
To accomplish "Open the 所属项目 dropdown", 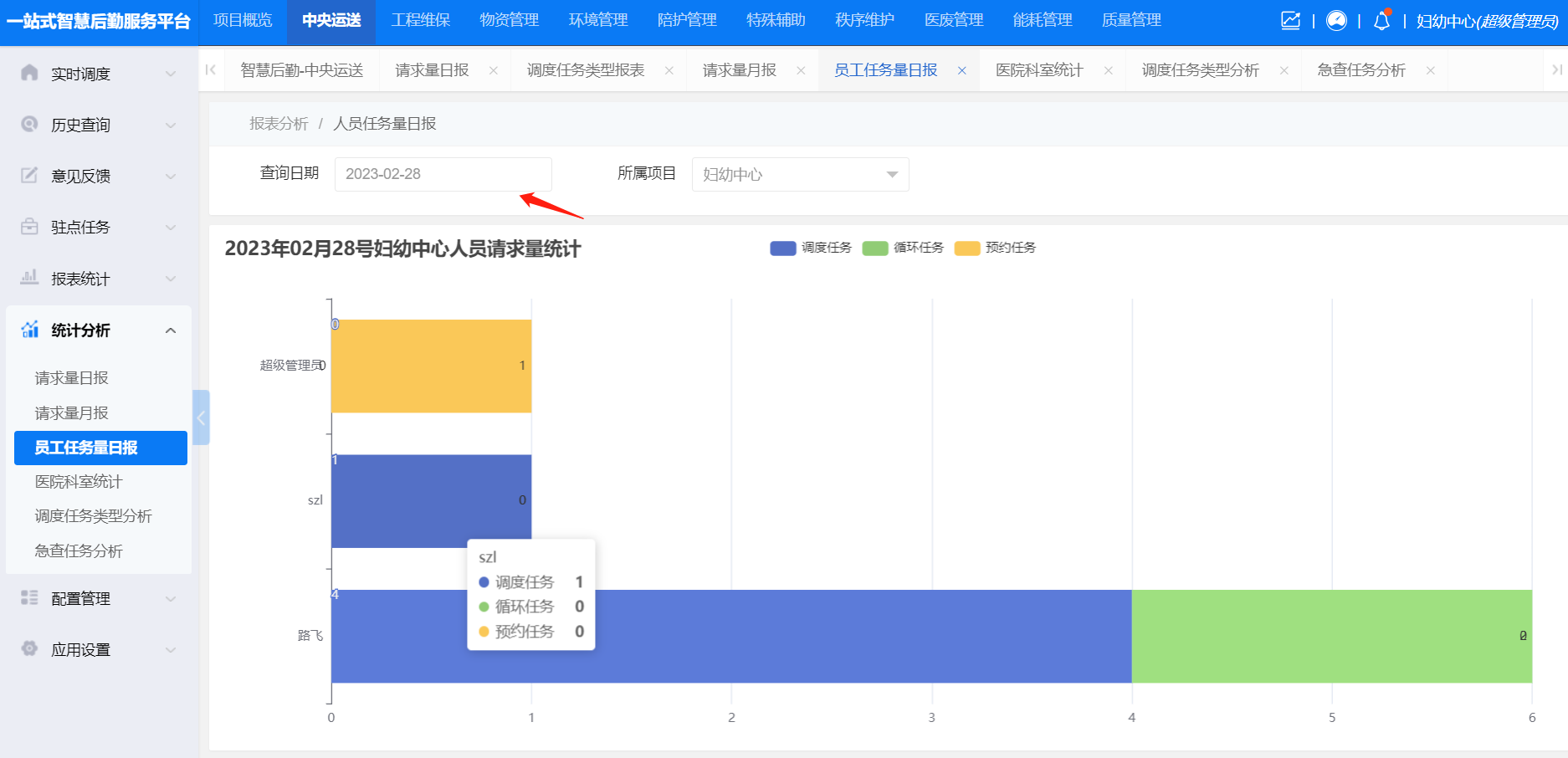I will coord(800,174).
